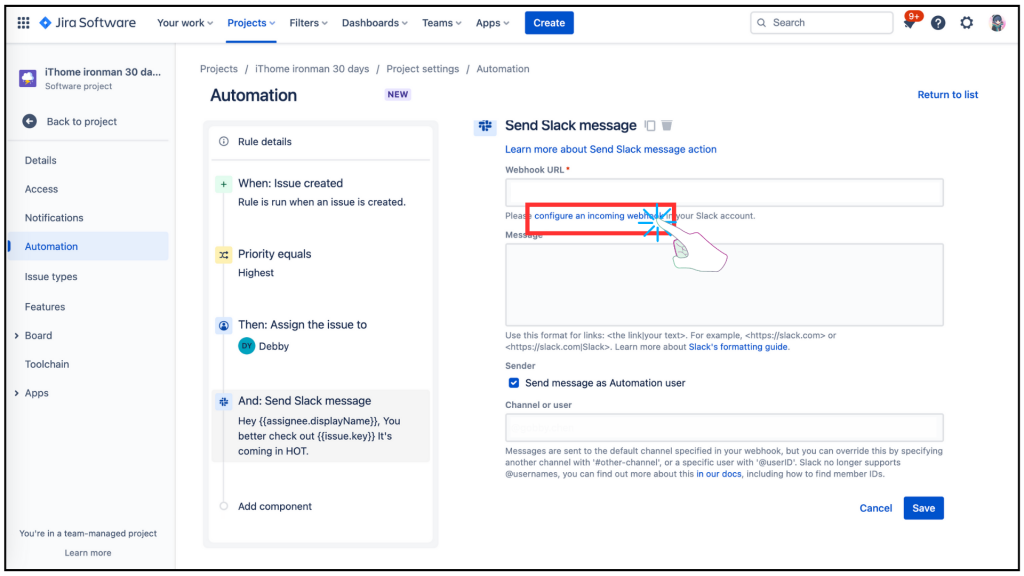Viewport: 1024px width, 576px height.
Task: Click Add component
Action: coord(274,506)
